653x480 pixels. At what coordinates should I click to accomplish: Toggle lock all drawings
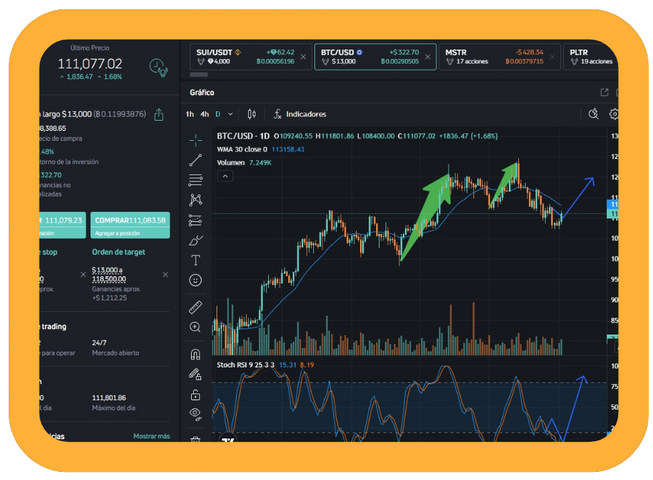(196, 395)
